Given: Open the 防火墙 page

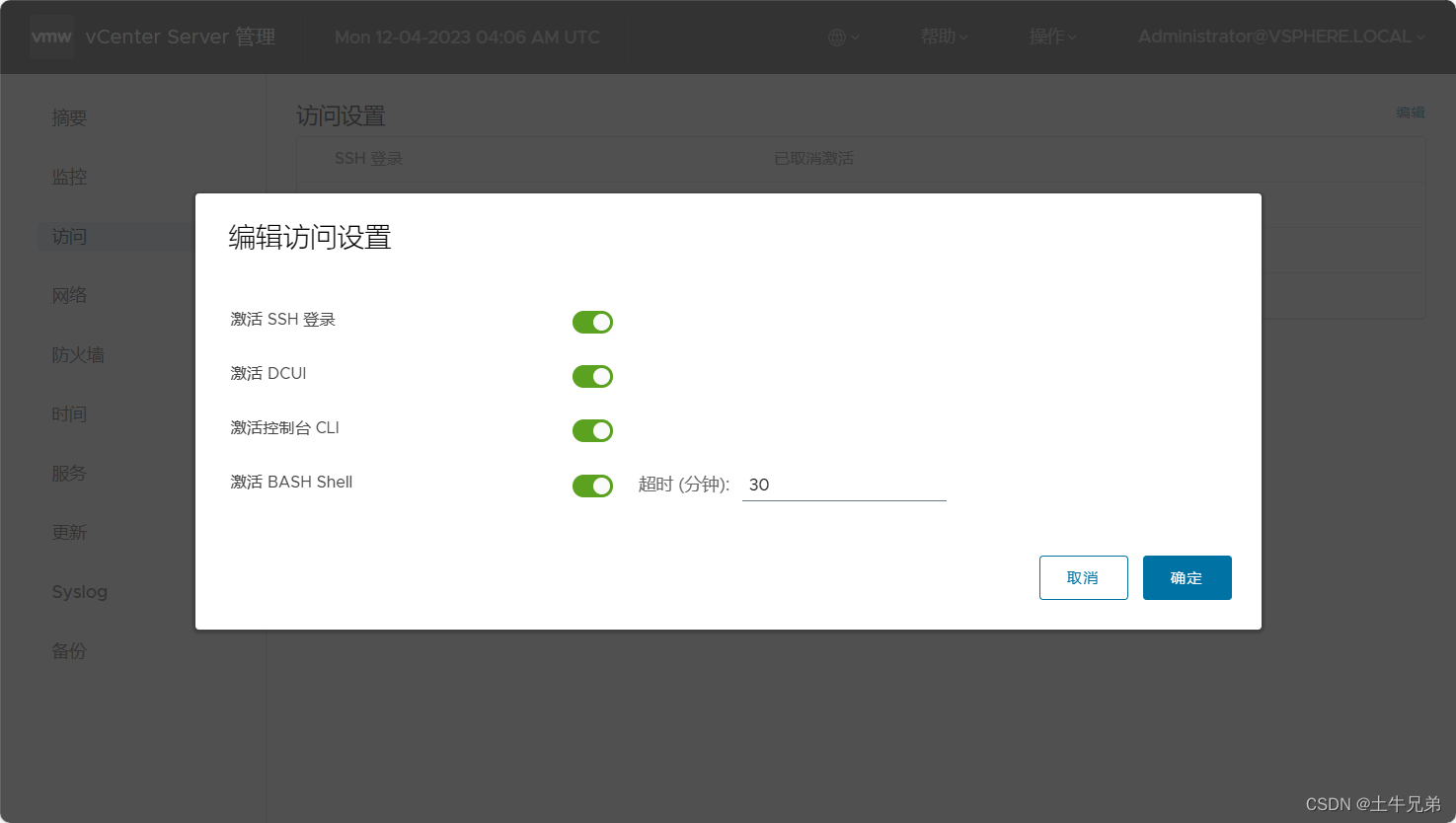Looking at the screenshot, I should (x=78, y=354).
